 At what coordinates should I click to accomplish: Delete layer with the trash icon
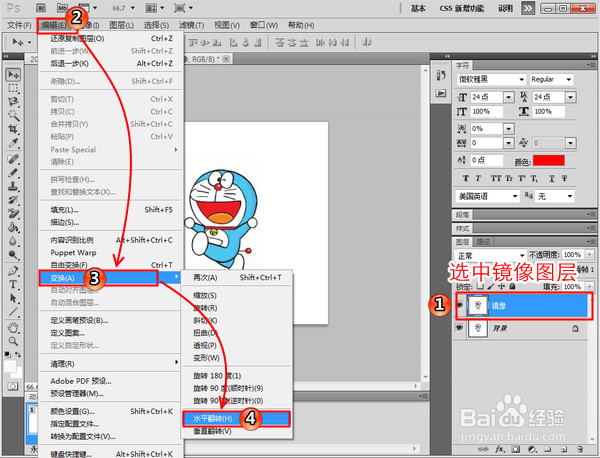580,448
